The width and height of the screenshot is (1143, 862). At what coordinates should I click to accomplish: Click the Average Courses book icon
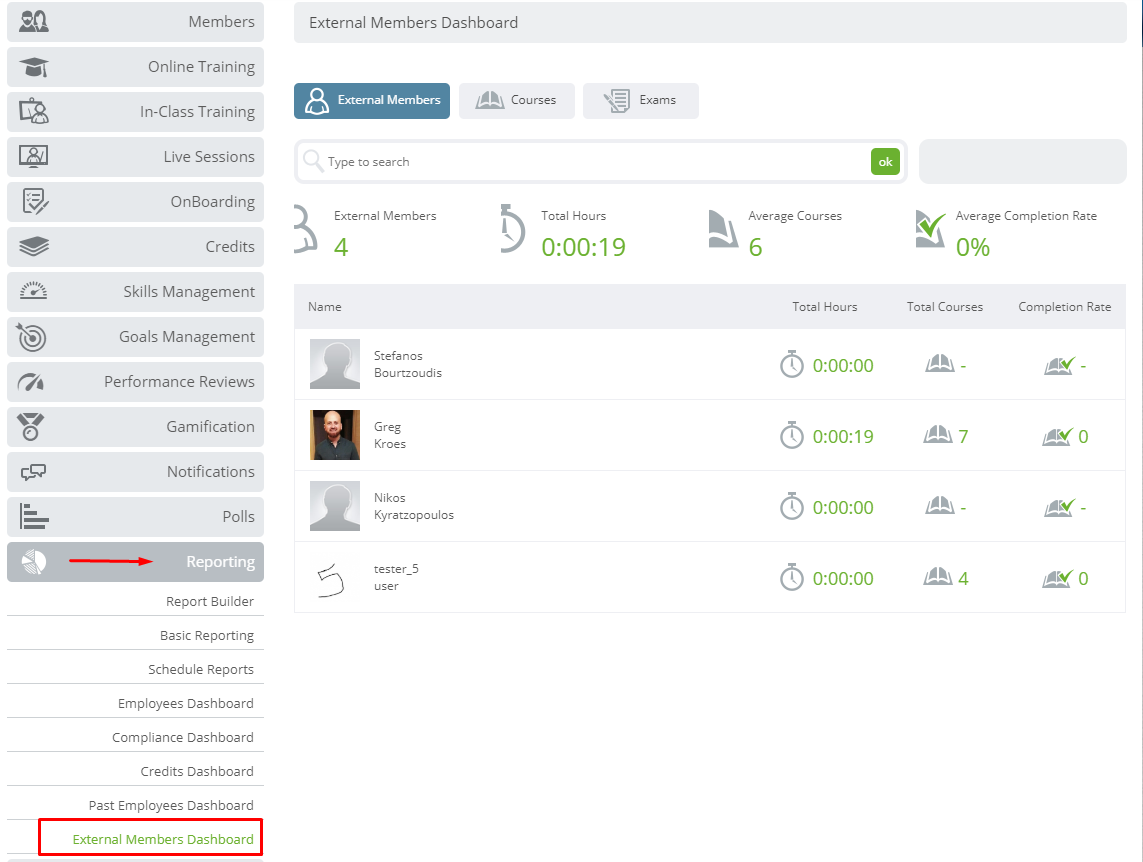[723, 230]
